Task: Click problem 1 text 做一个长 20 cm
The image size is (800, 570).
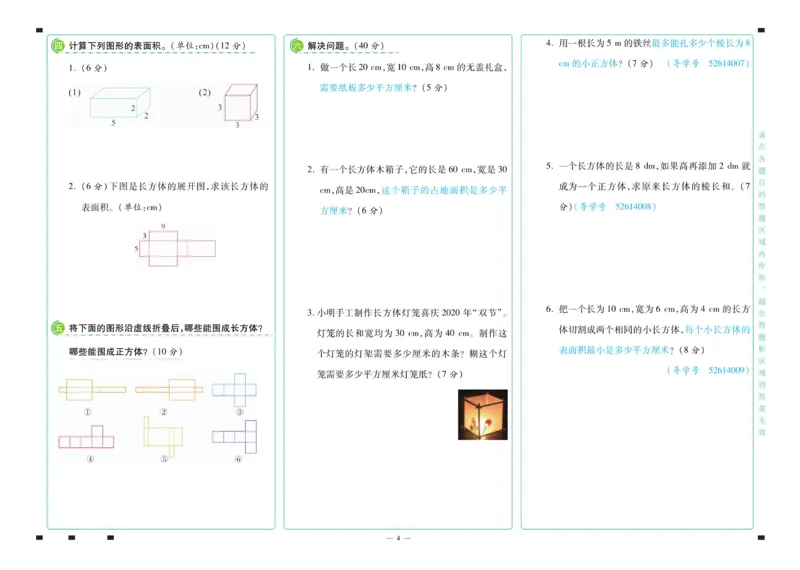Action: 351,67
